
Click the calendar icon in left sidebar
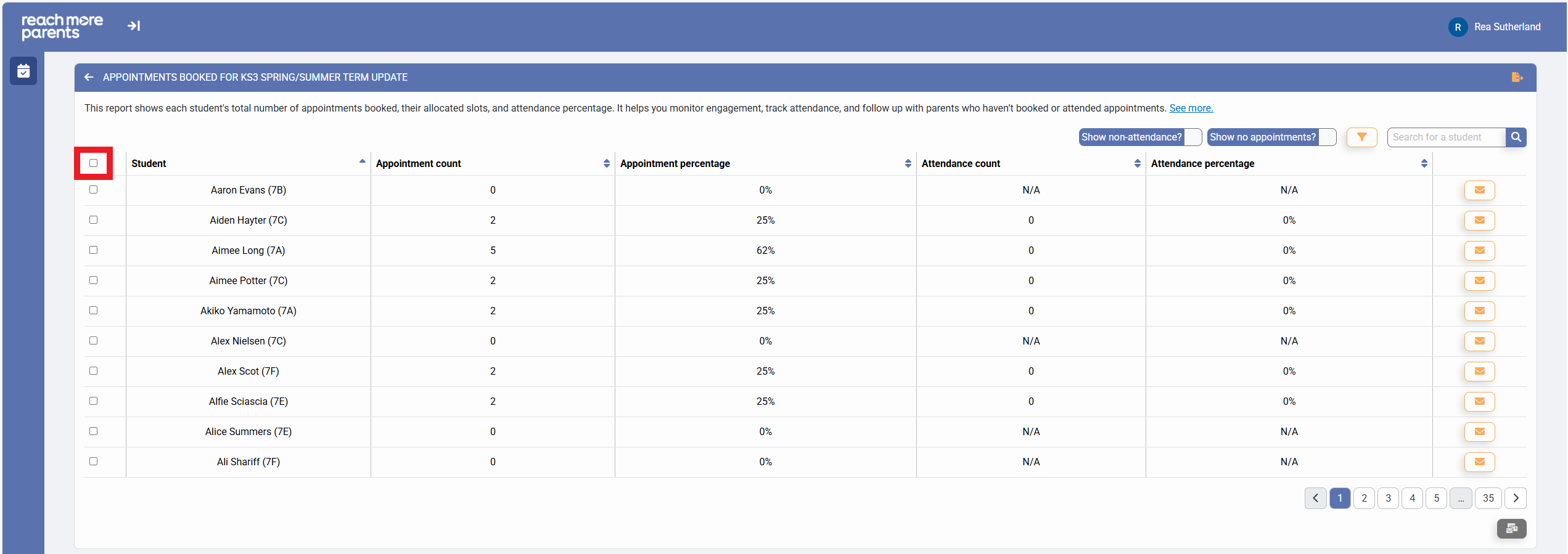[x=23, y=71]
